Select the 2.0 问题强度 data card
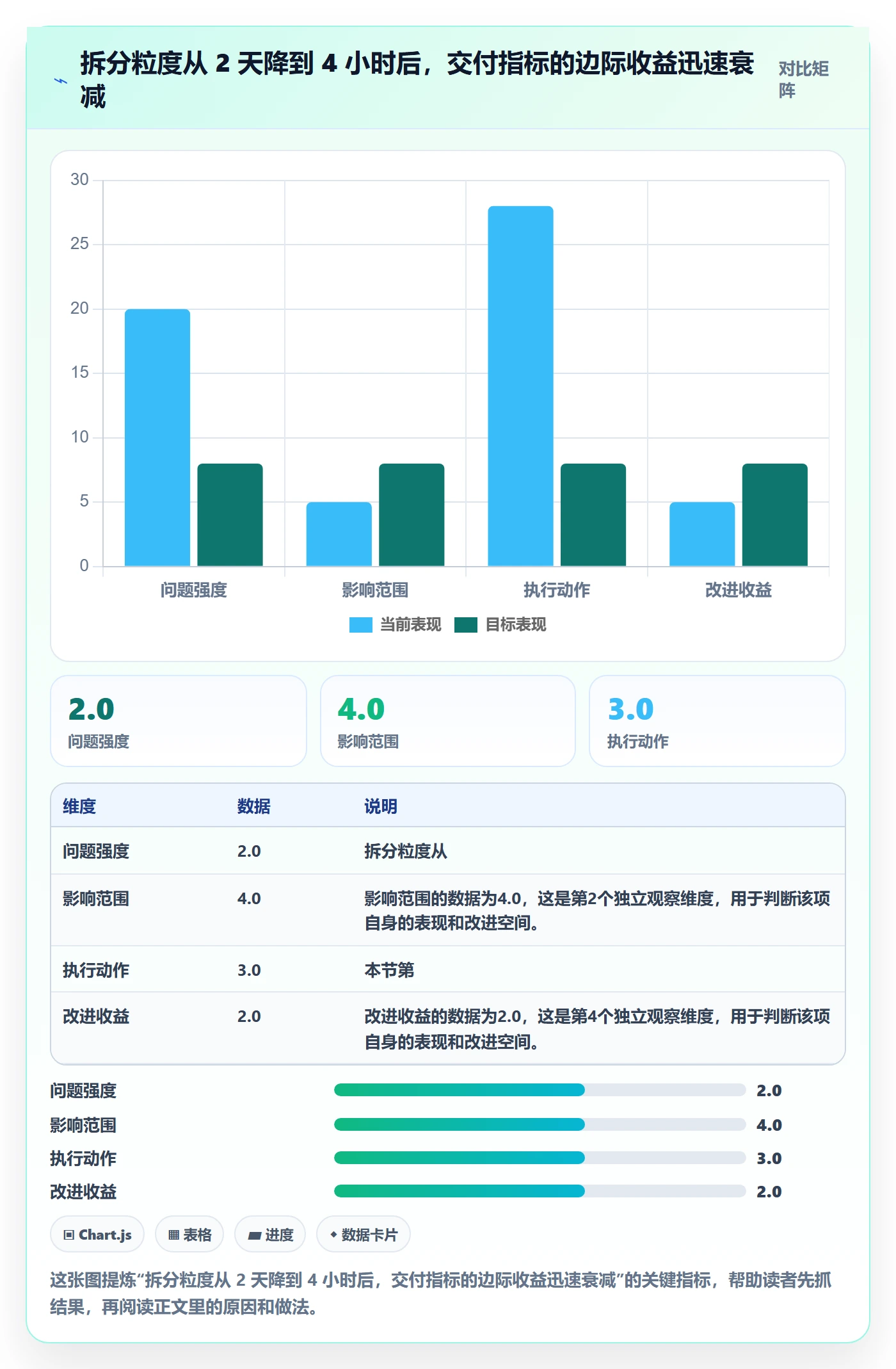This screenshot has width=896, height=1369. click(x=179, y=721)
